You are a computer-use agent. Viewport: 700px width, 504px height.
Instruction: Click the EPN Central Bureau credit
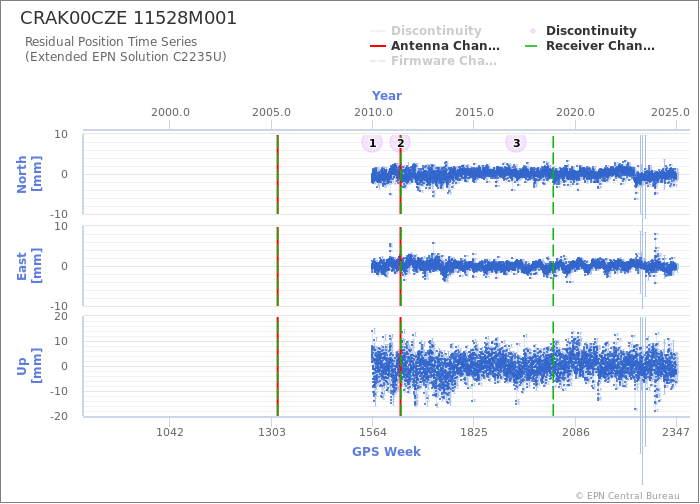[x=627, y=496]
